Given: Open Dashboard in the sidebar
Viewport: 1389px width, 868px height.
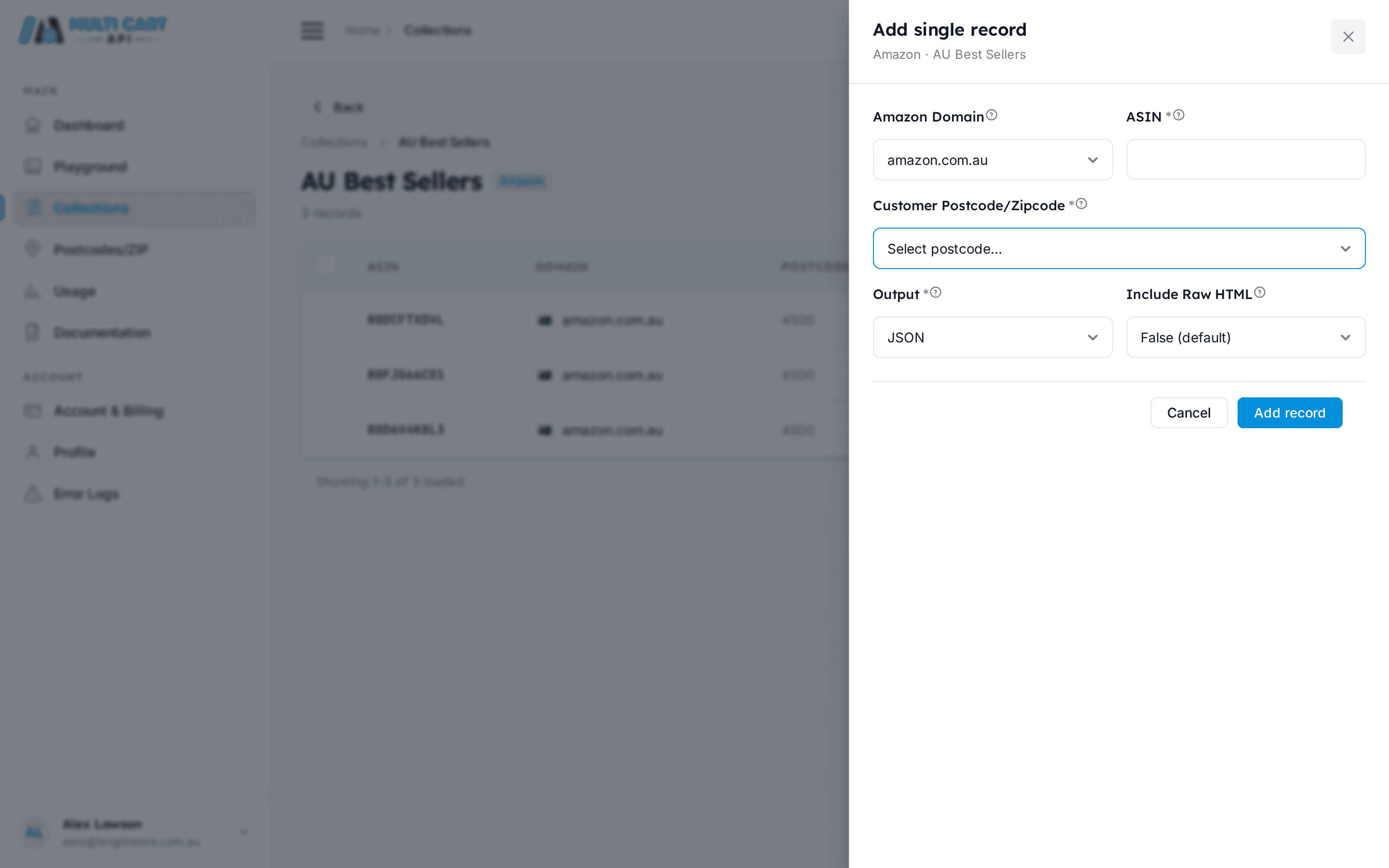Looking at the screenshot, I should pos(135,125).
